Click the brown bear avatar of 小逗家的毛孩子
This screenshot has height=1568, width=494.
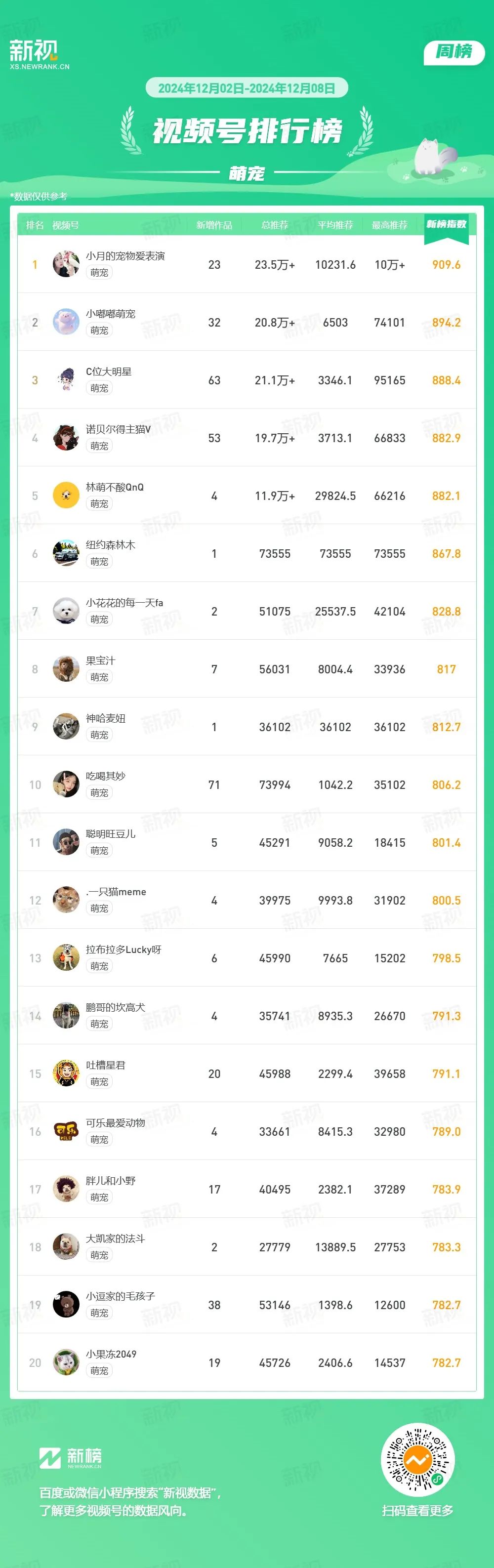[66, 1305]
